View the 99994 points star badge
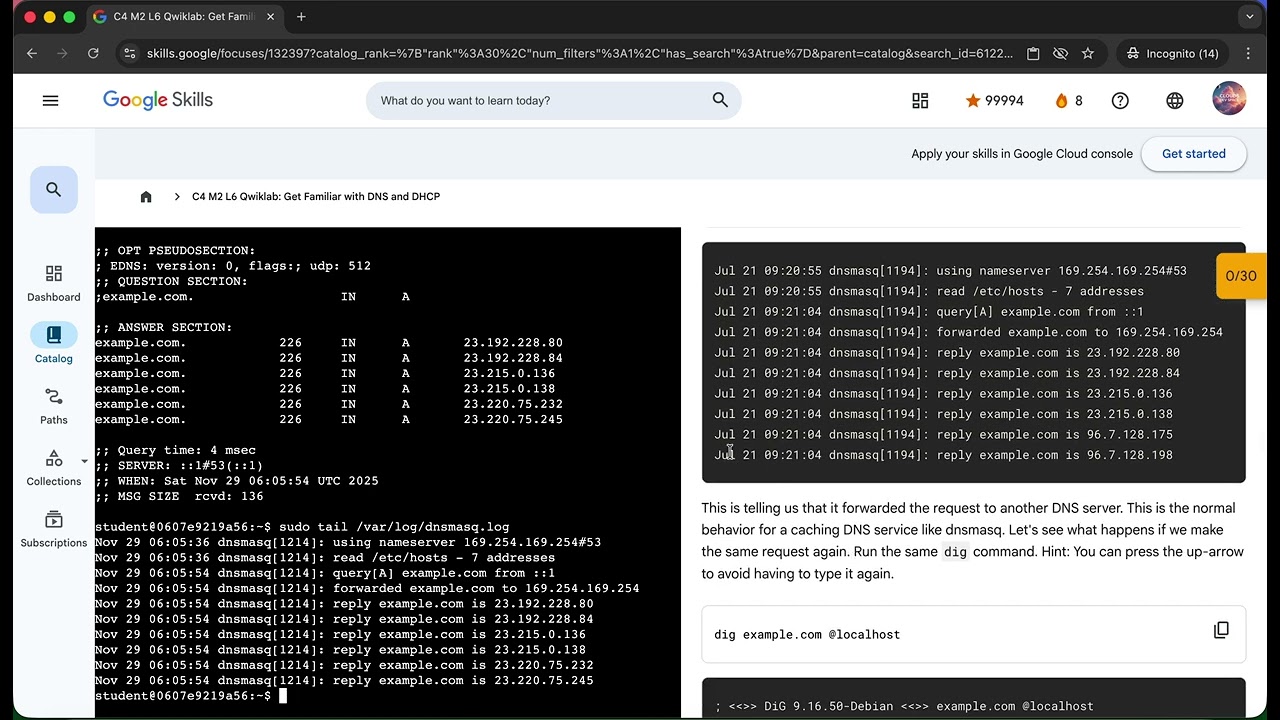This screenshot has height=720, width=1280. pos(994,100)
